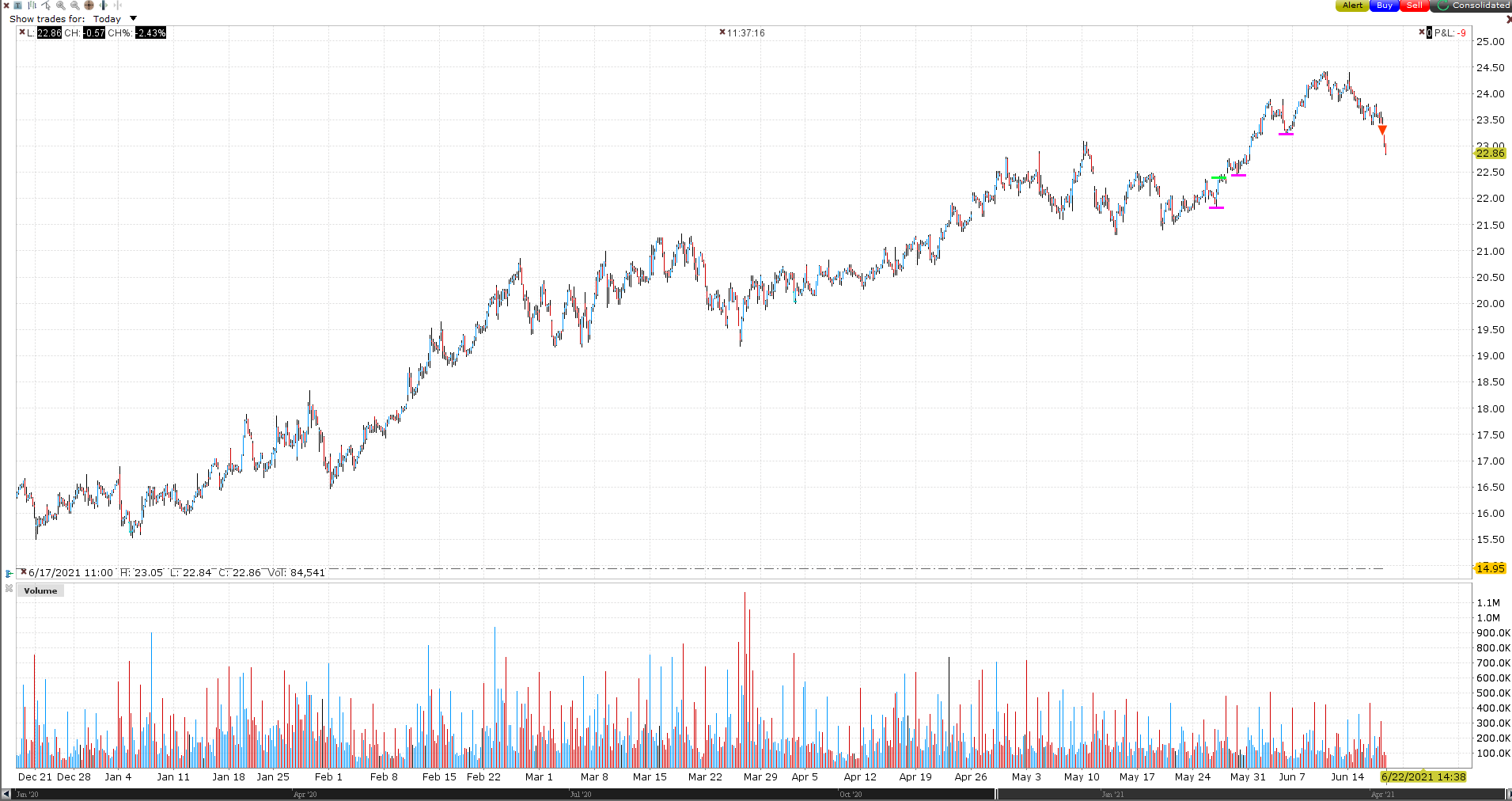Viewport: 1512px width, 801px height.
Task: Click the CH% -2.43% value
Action: [150, 32]
